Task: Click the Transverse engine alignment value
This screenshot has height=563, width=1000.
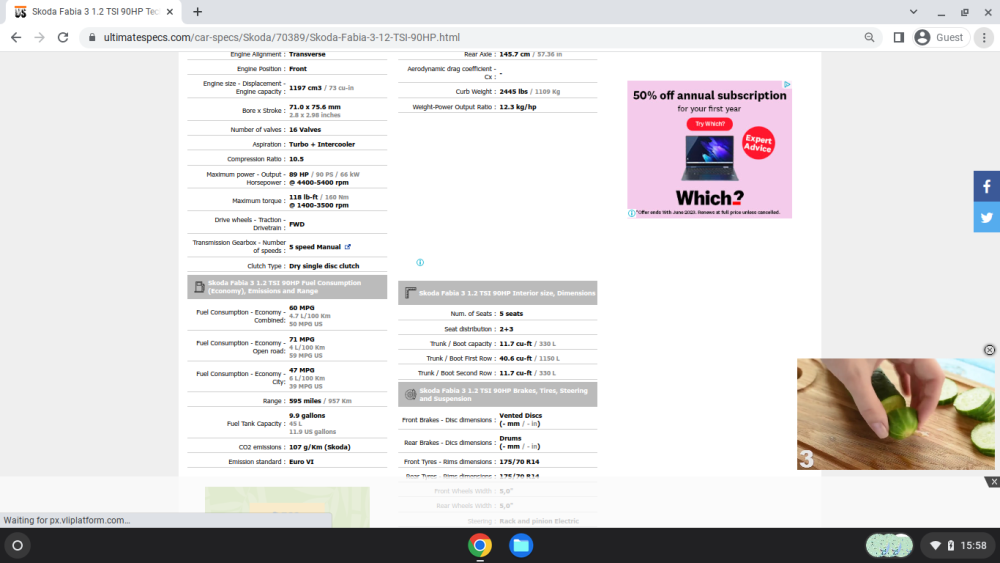Action: [307, 55]
